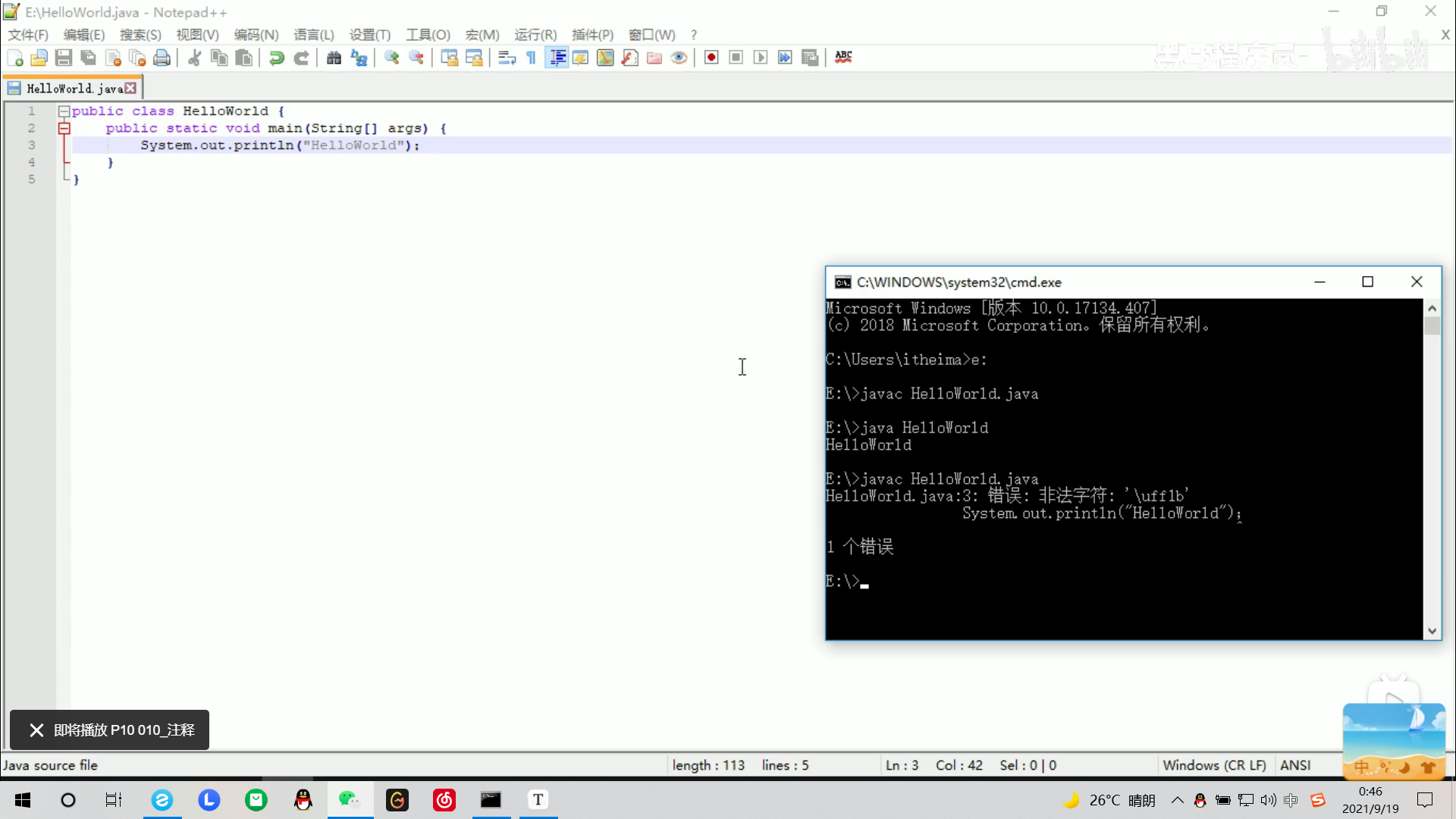Toggle the indent guide button
This screenshot has width=1456, height=819.
[557, 58]
